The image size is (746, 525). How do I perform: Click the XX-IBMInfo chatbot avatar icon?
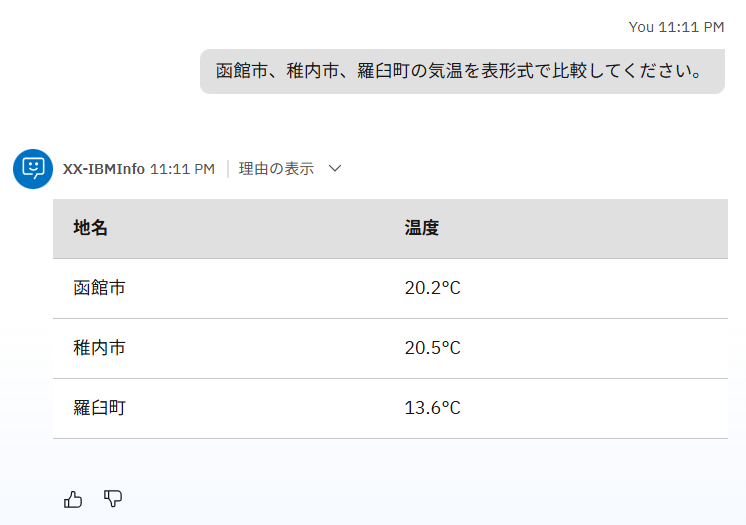(33, 168)
